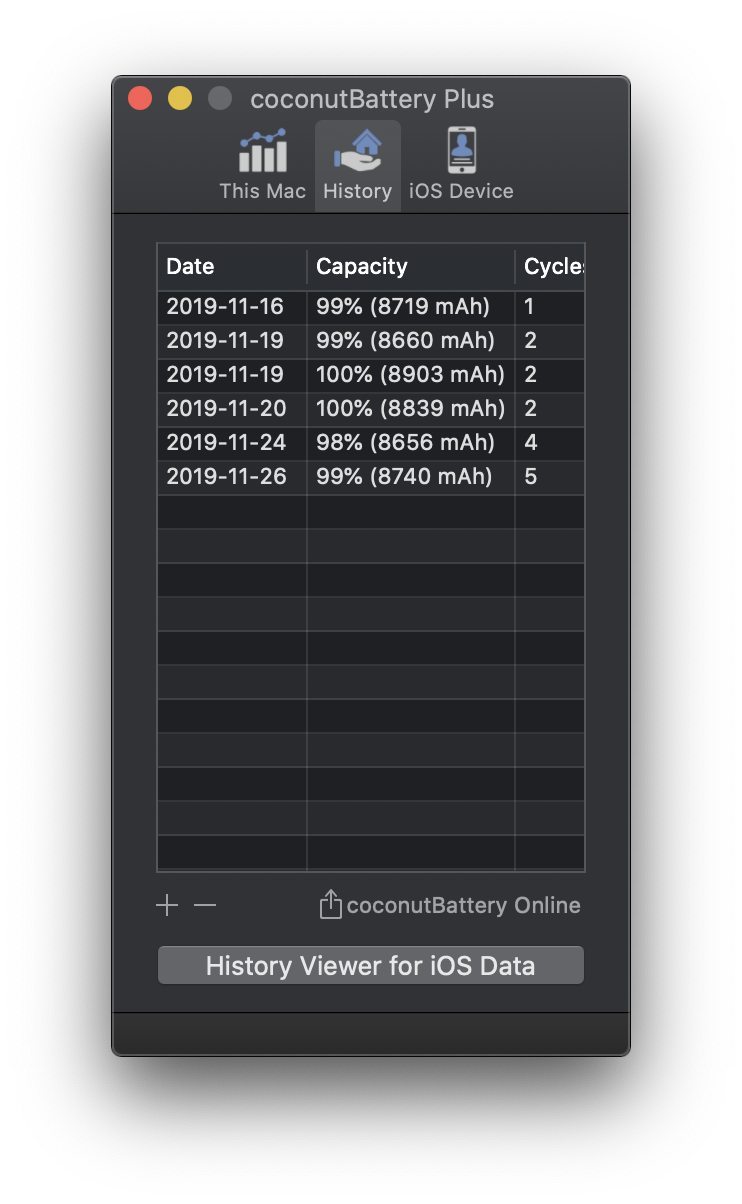The image size is (742, 1204).
Task: Click cycles value 4 in 2019-11-24 row
Action: tap(550, 443)
